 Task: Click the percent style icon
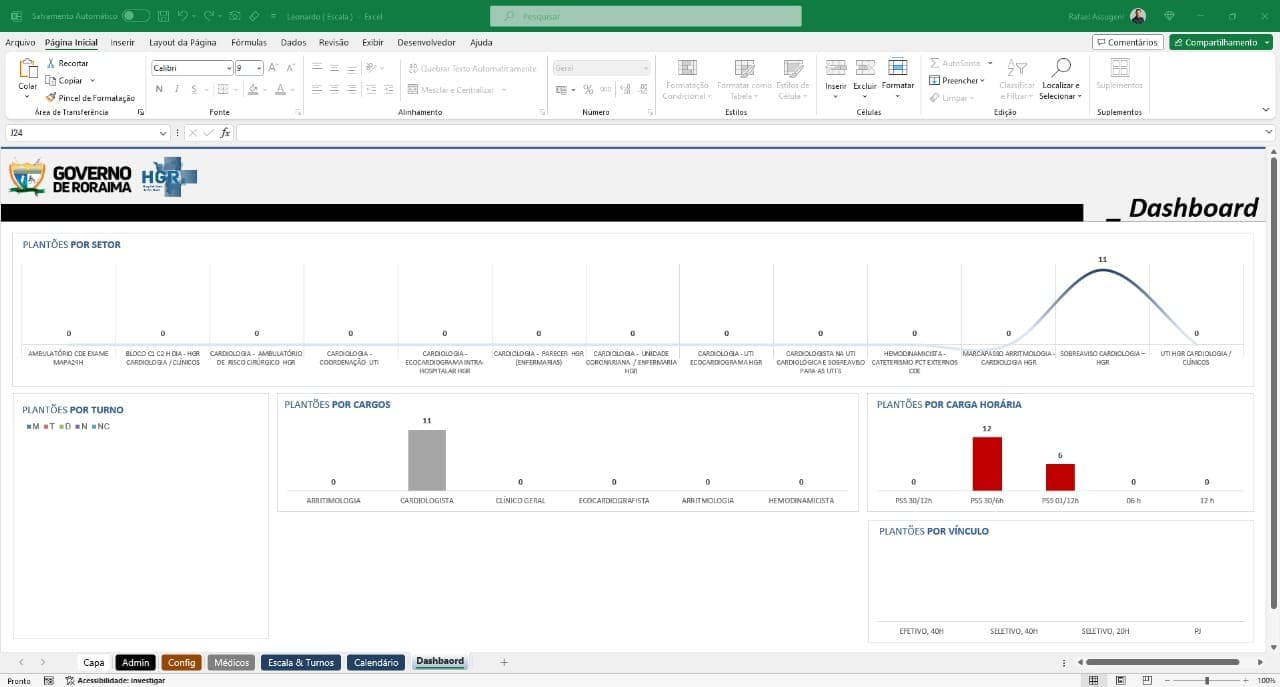(588, 89)
